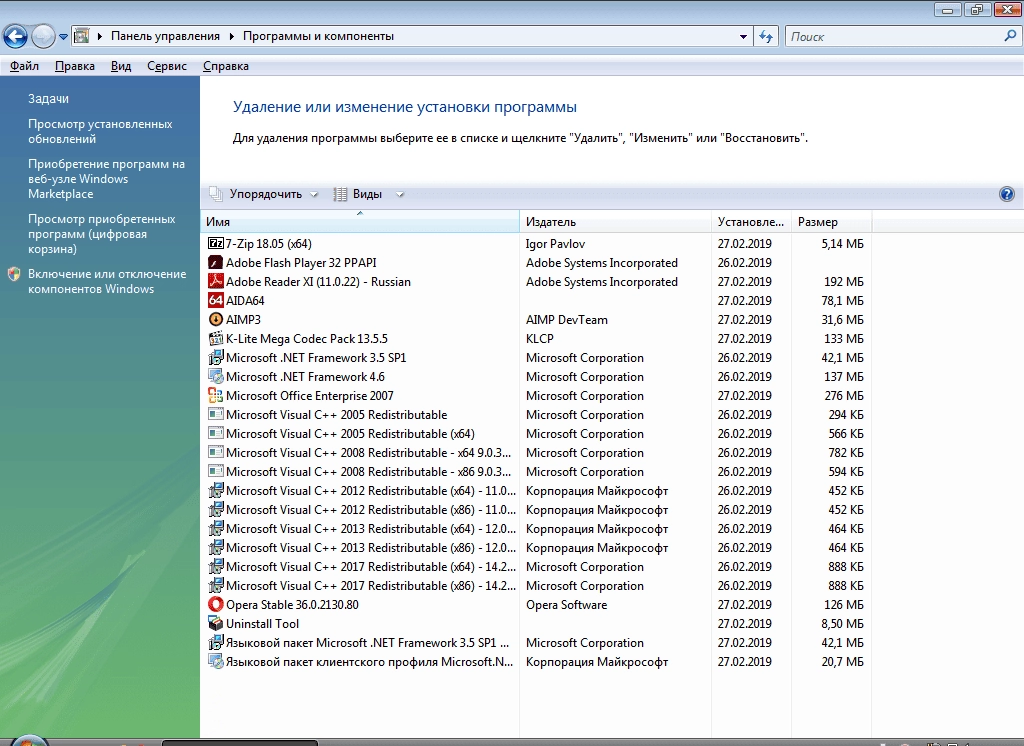Click the Microsoft Office Enterprise 2007 icon
This screenshot has width=1024, height=746.
click(x=216, y=395)
